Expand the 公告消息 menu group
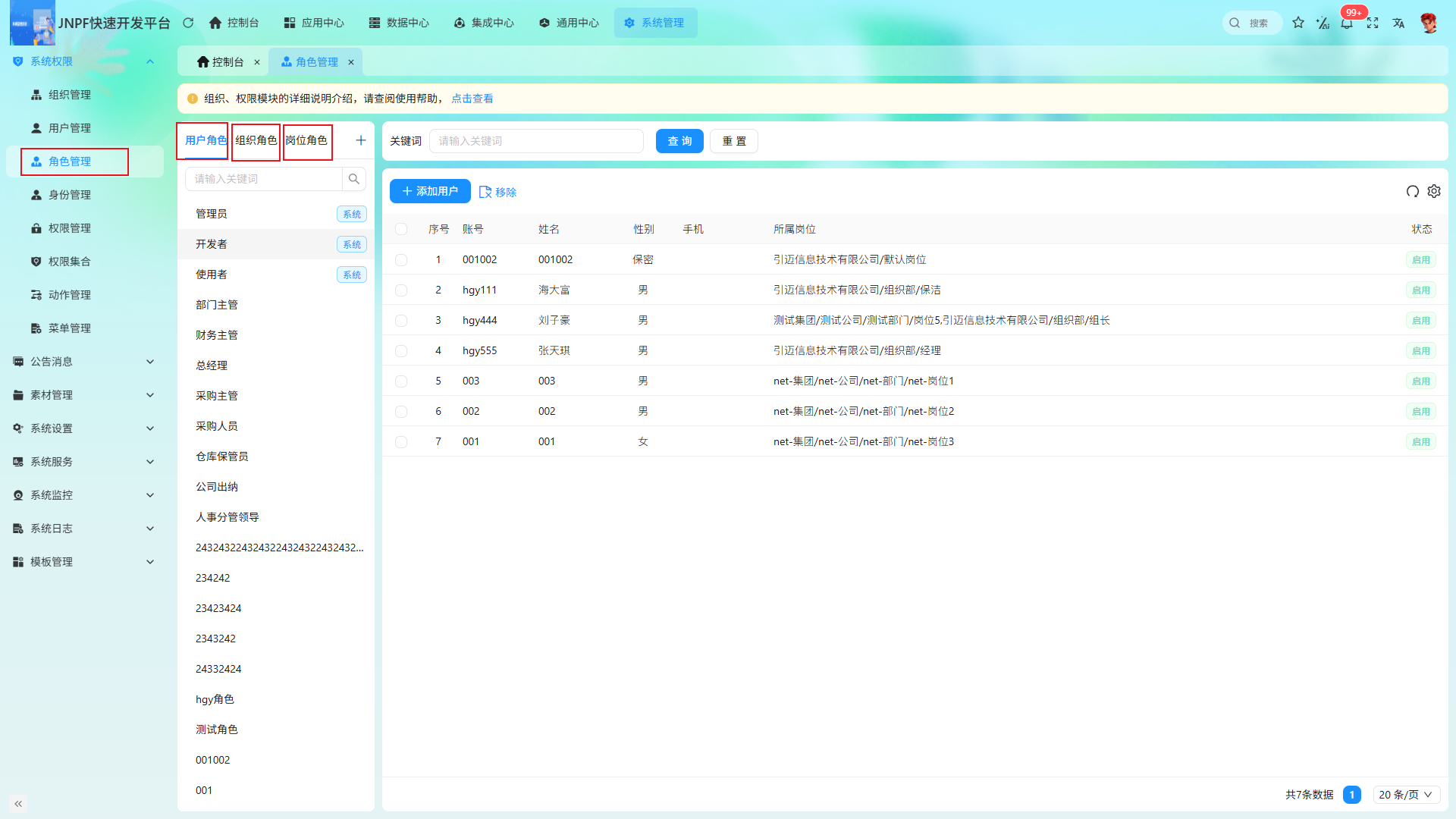The height and width of the screenshot is (819, 1456). click(84, 362)
